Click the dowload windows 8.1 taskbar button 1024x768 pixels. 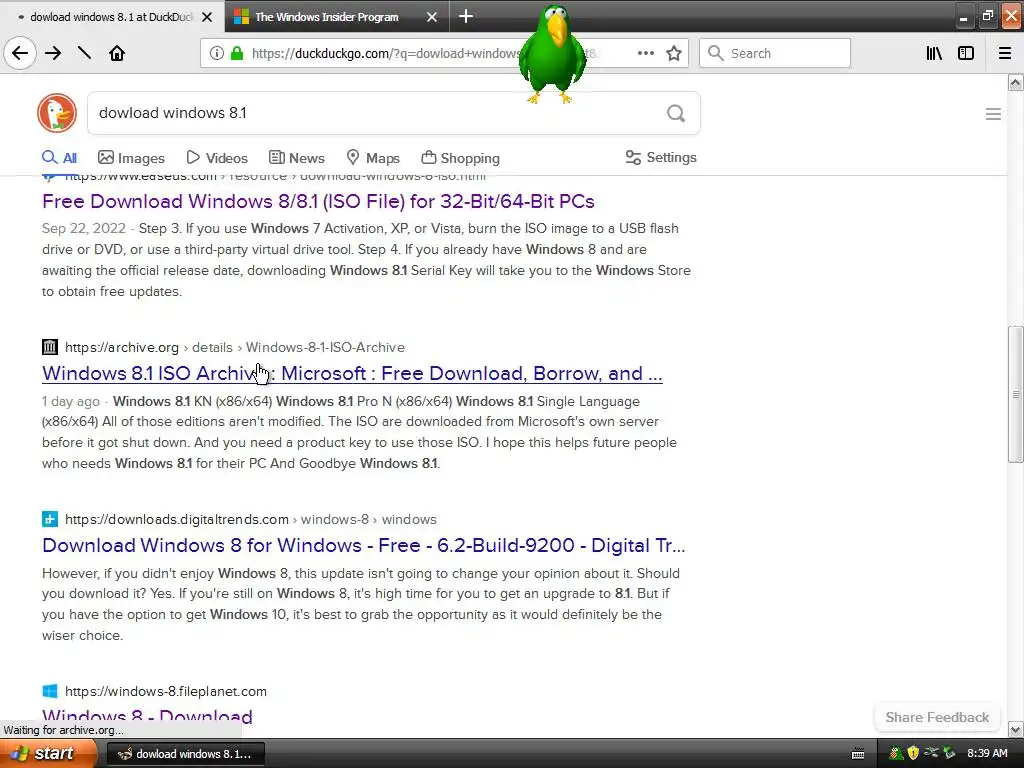click(185, 754)
